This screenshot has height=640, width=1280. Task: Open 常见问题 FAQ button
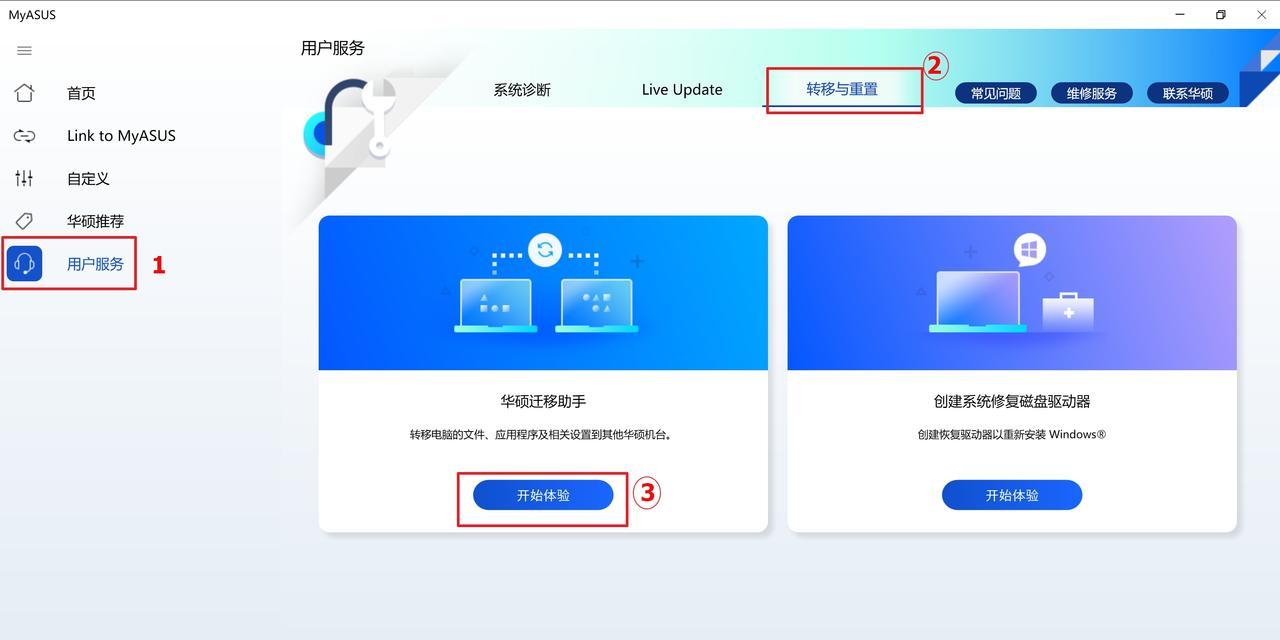pos(996,93)
